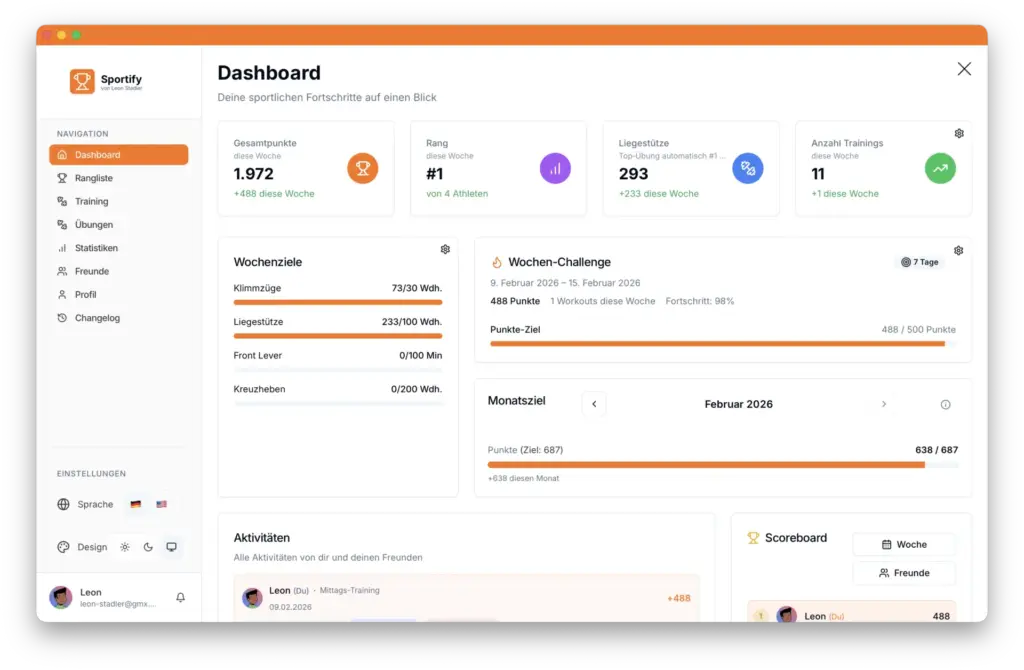Click the notification bell icon
Viewport: 1024px width, 670px height.
coord(180,597)
